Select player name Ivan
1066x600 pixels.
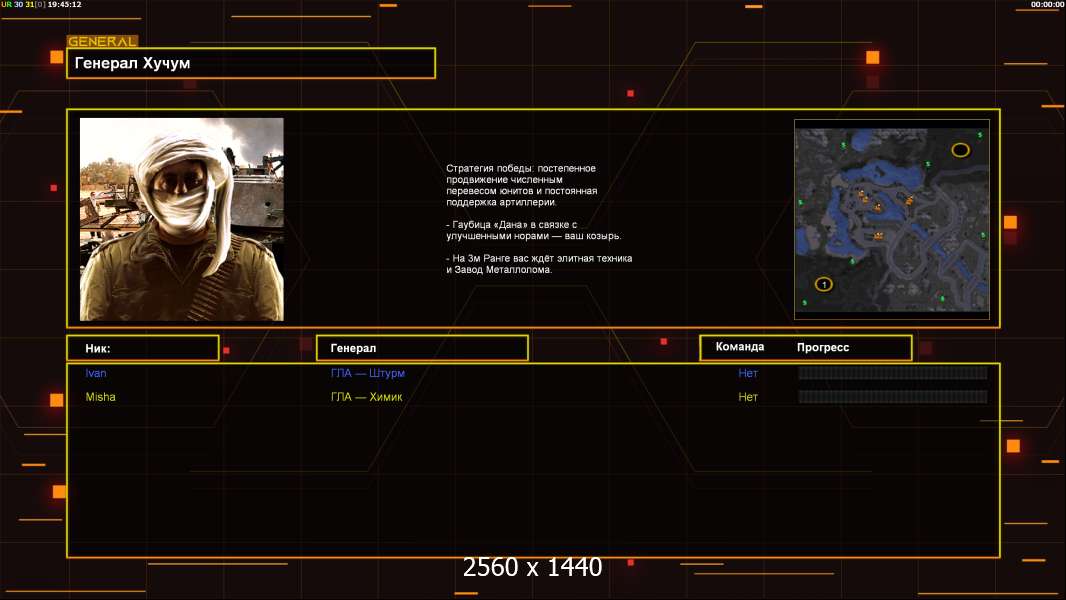[96, 373]
